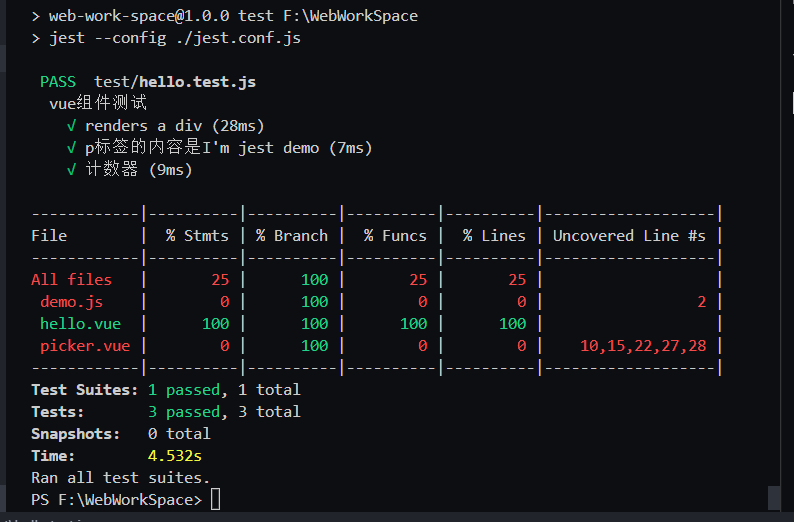Click demo.js uncovered line number 2
794x522 pixels.
[x=701, y=302]
